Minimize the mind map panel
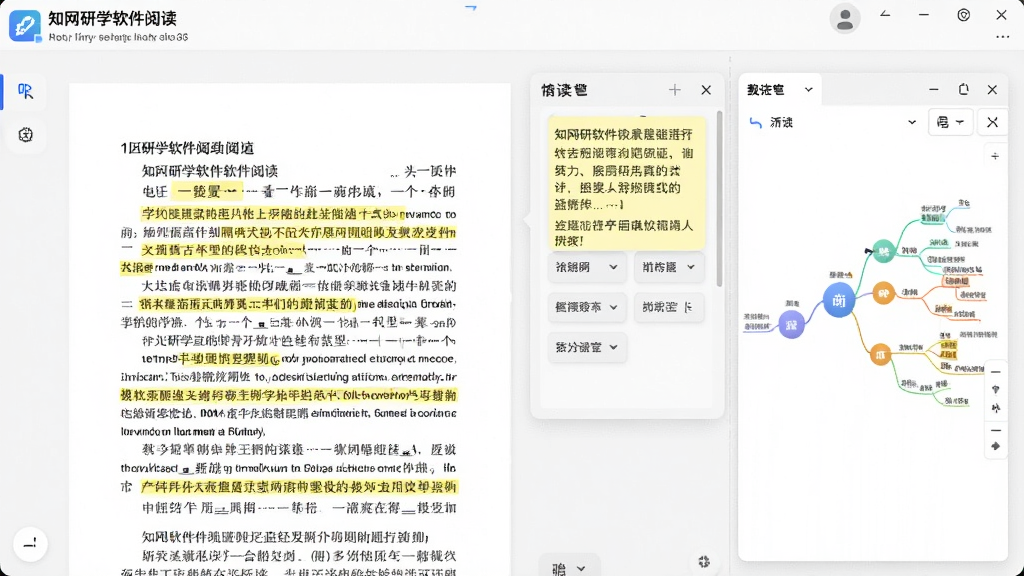Image resolution: width=1024 pixels, height=576 pixels. coord(934,89)
